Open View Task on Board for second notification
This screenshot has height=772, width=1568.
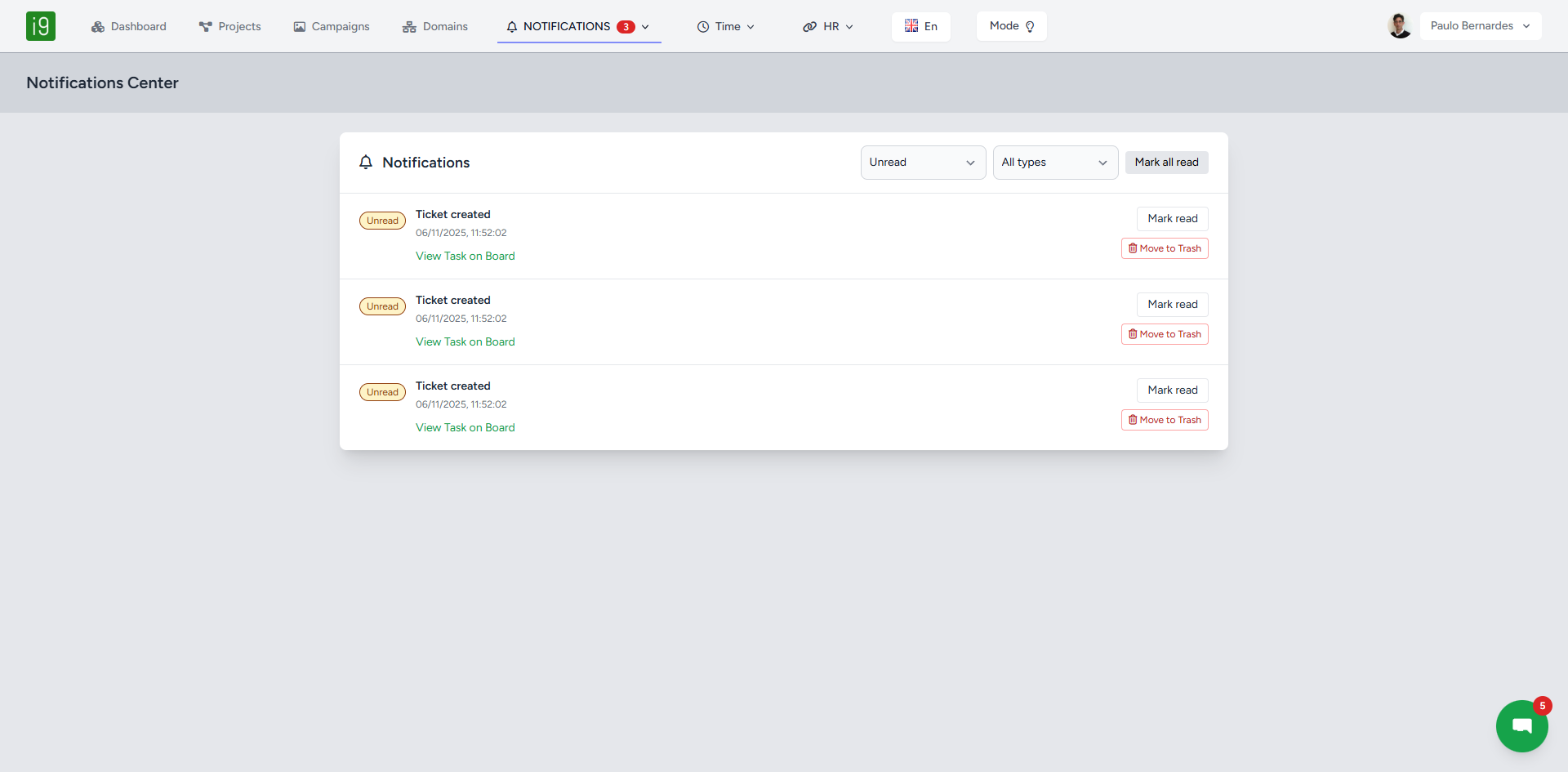coord(465,342)
